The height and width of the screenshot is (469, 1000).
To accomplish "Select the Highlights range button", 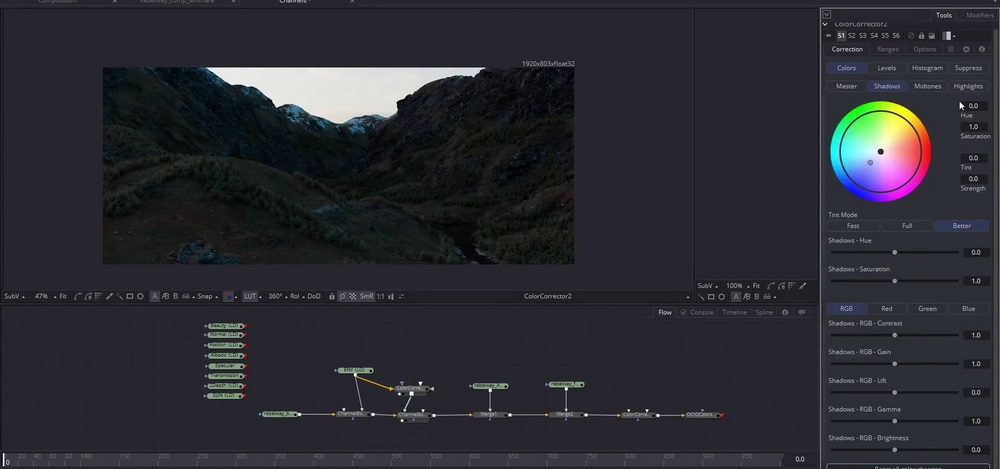I will coord(968,86).
